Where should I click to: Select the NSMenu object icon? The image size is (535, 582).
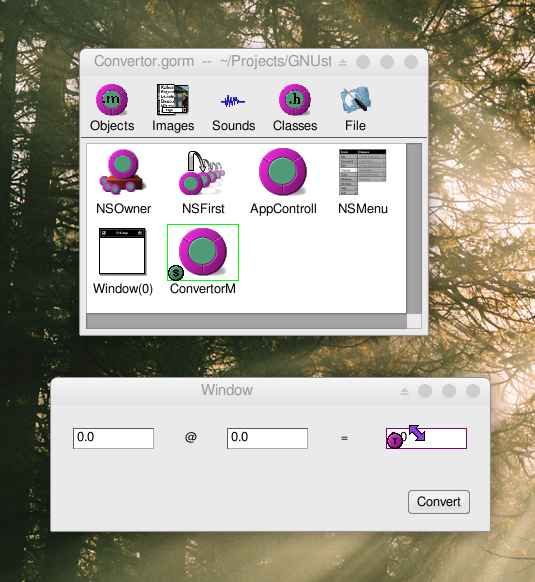tap(362, 172)
